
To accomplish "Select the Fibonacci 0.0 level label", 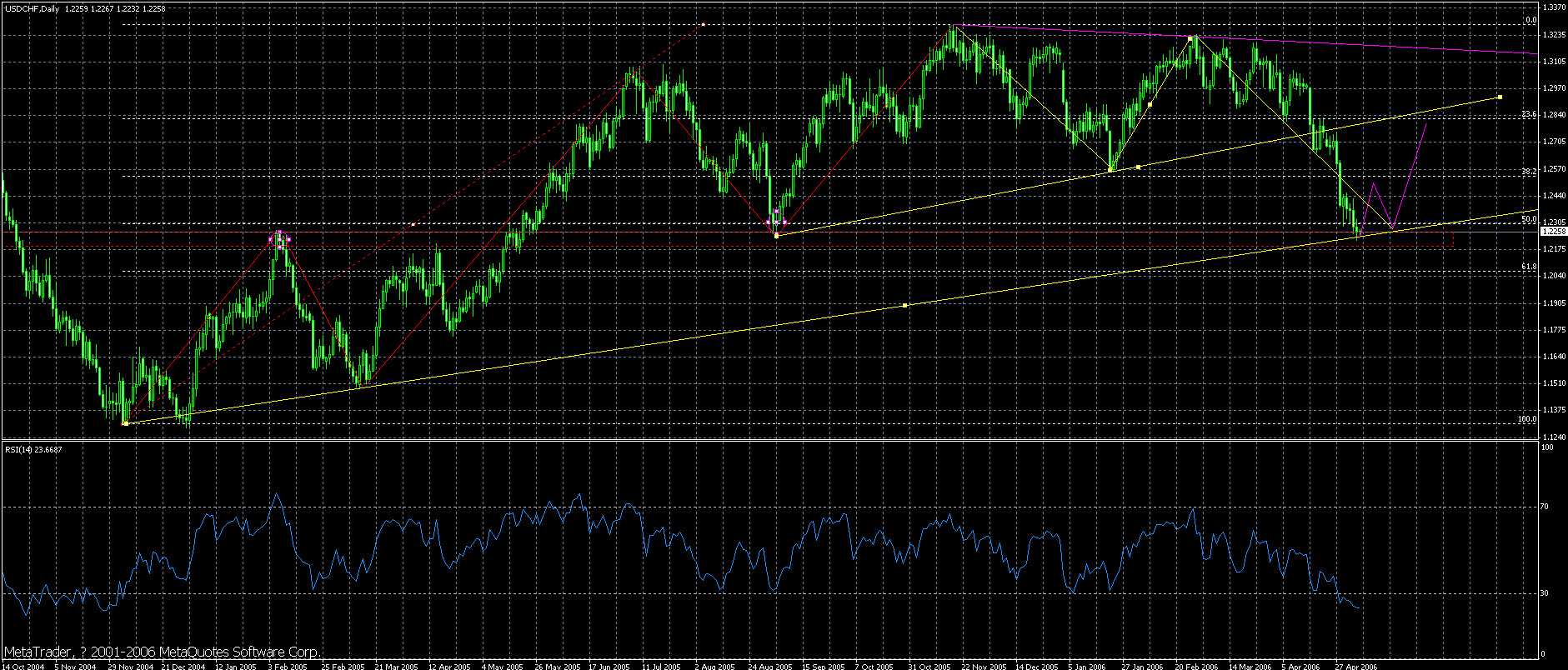I will [1530, 20].
